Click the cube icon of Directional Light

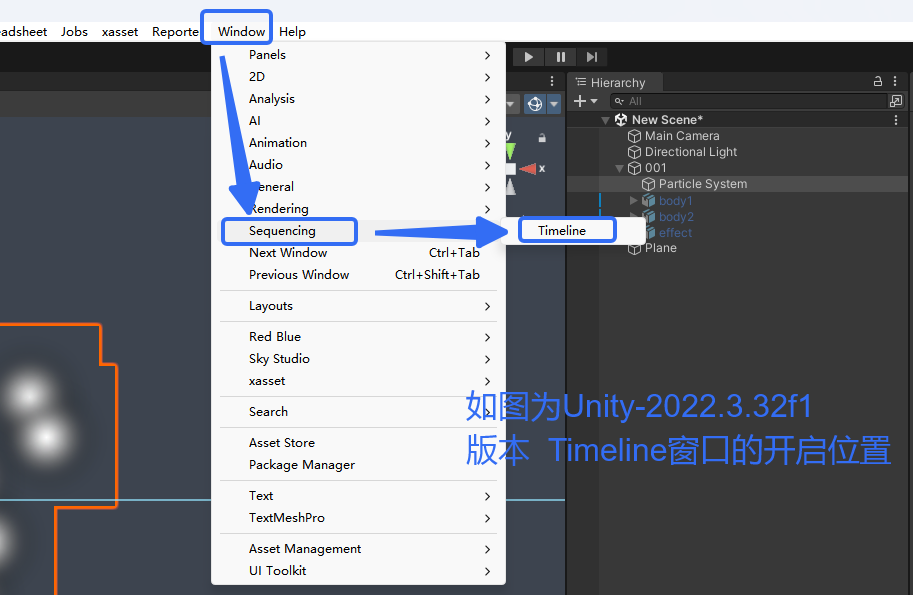634,152
